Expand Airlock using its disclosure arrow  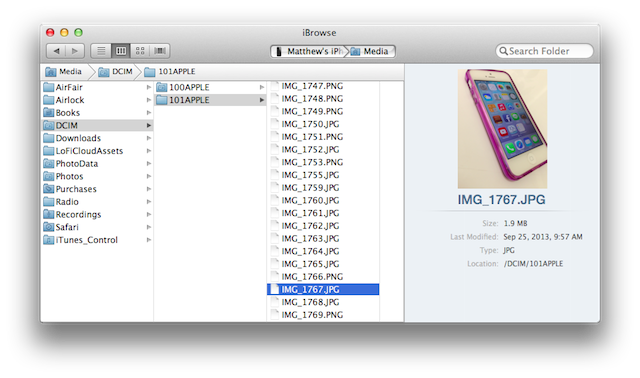[x=149, y=100]
